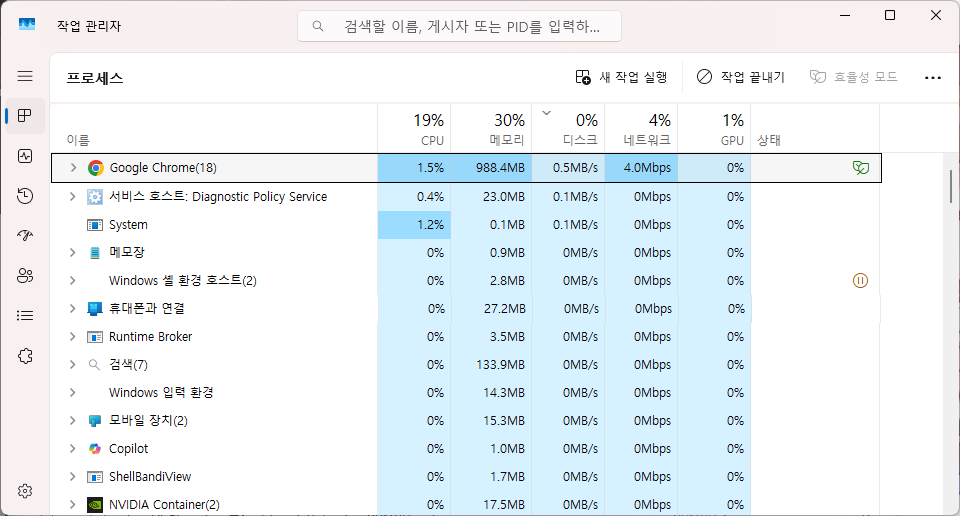The height and width of the screenshot is (516, 960).
Task: Sort by the 메모리 column header
Action: coord(491,128)
